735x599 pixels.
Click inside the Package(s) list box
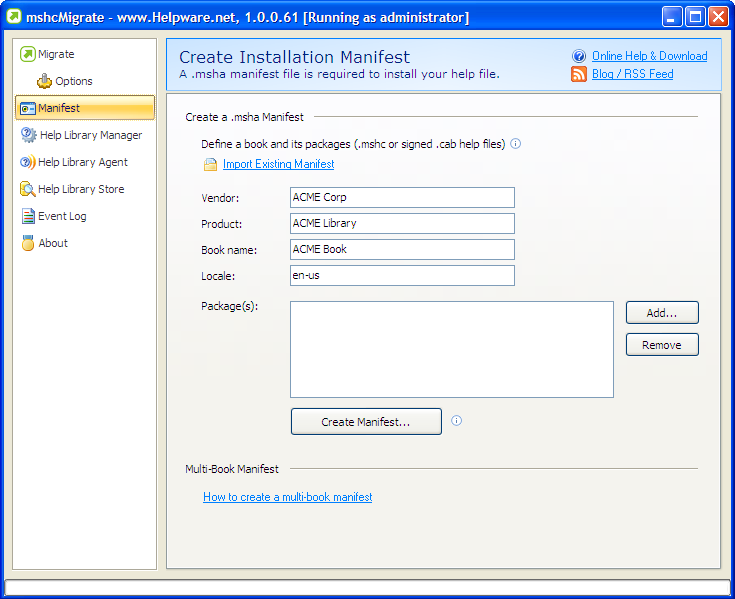click(x=452, y=350)
